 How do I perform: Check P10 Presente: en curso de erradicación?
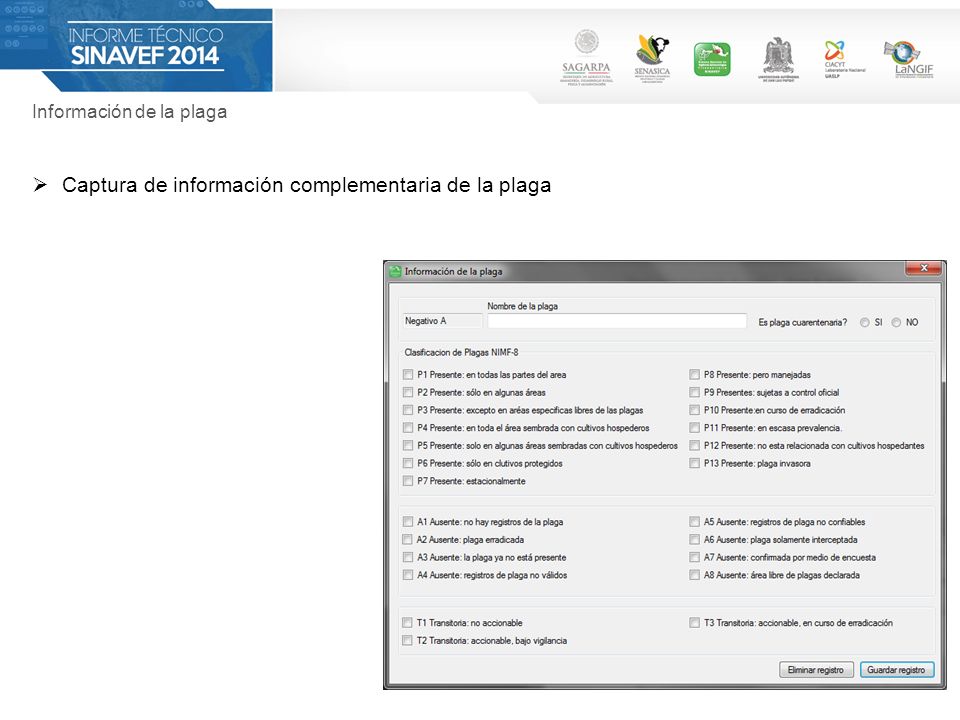coord(694,410)
